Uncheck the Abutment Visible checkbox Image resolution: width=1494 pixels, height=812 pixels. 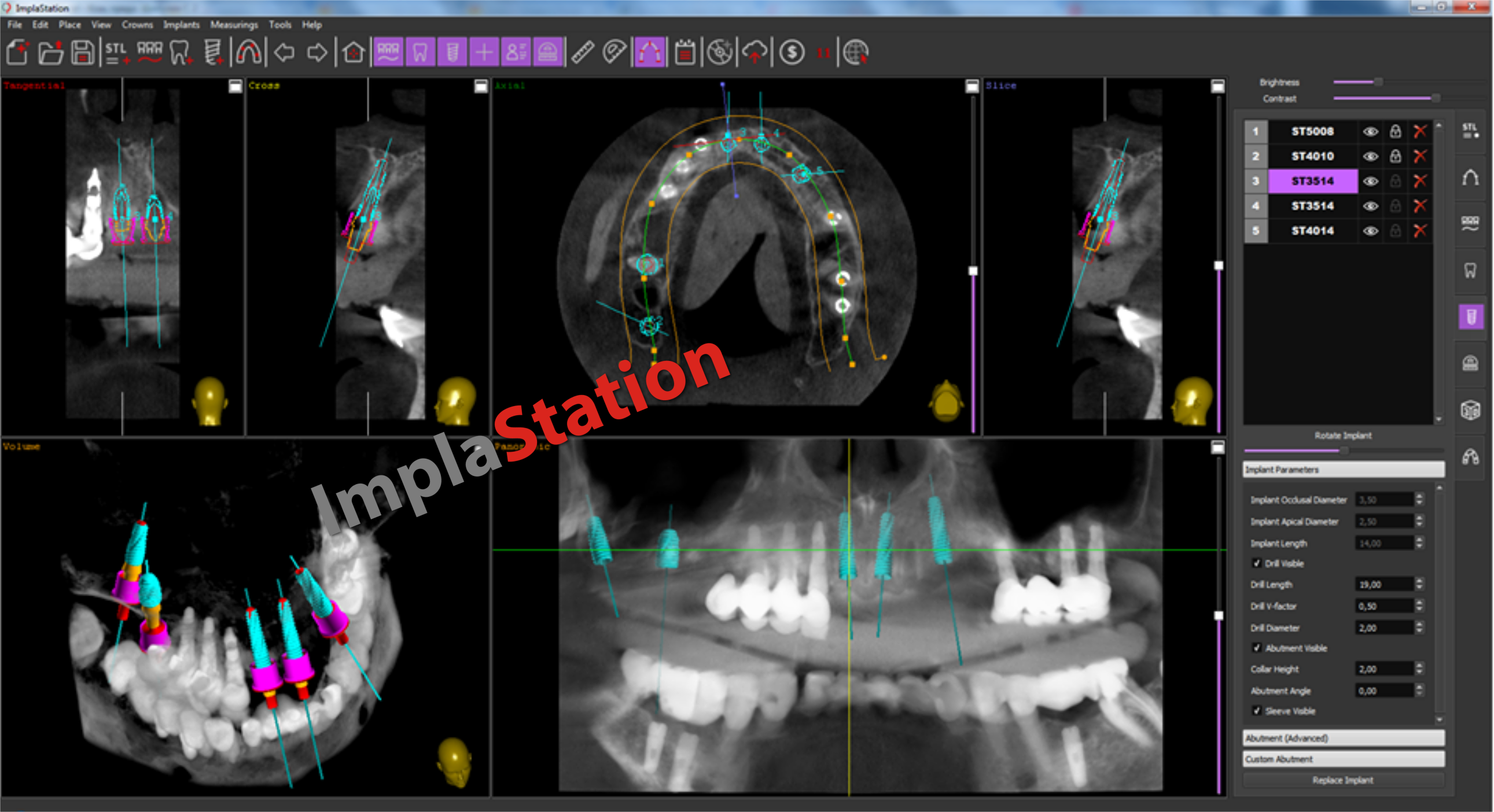[x=1257, y=647]
